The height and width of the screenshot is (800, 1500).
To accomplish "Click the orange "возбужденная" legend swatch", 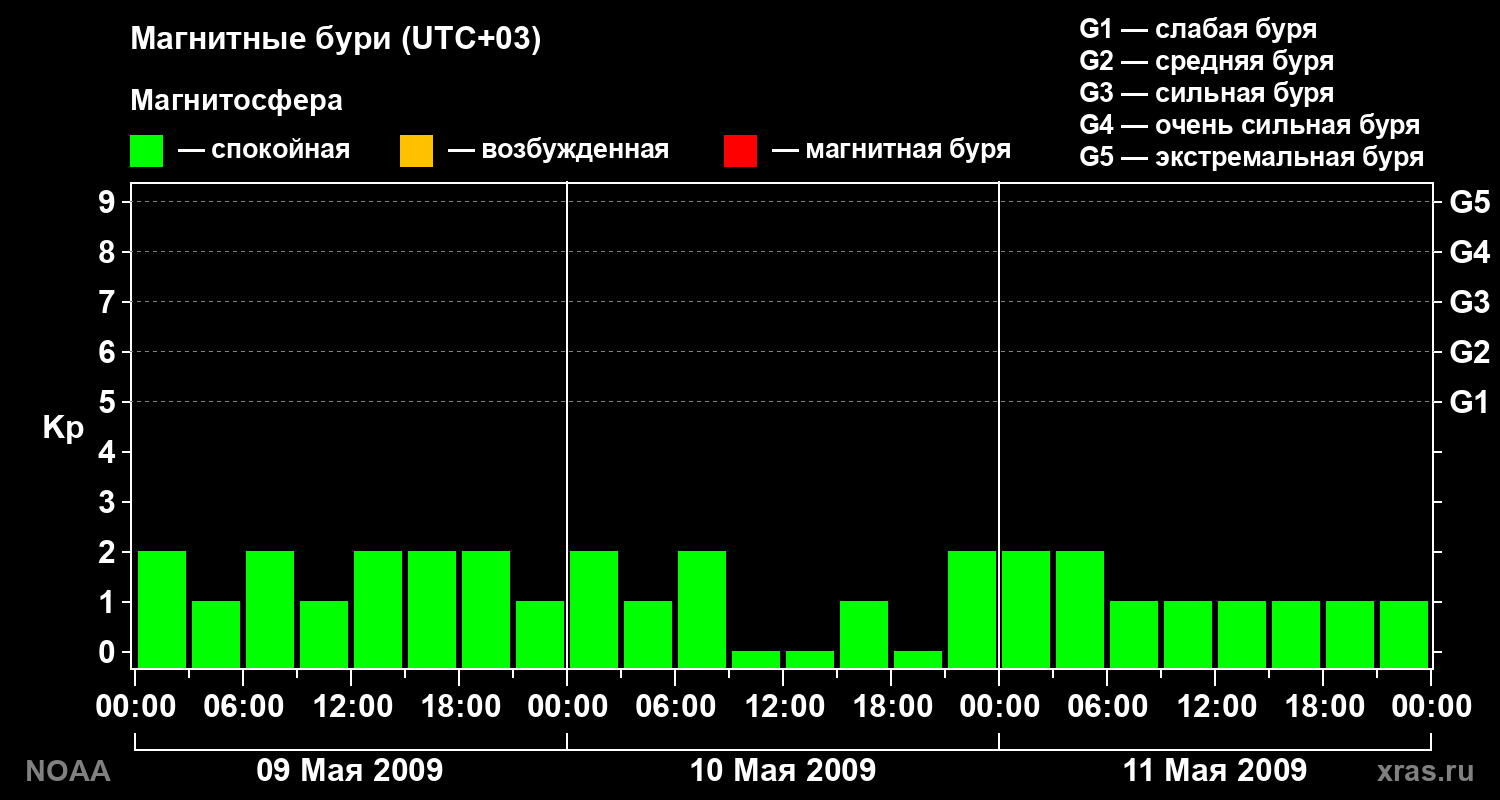I will pyautogui.click(x=416, y=151).
